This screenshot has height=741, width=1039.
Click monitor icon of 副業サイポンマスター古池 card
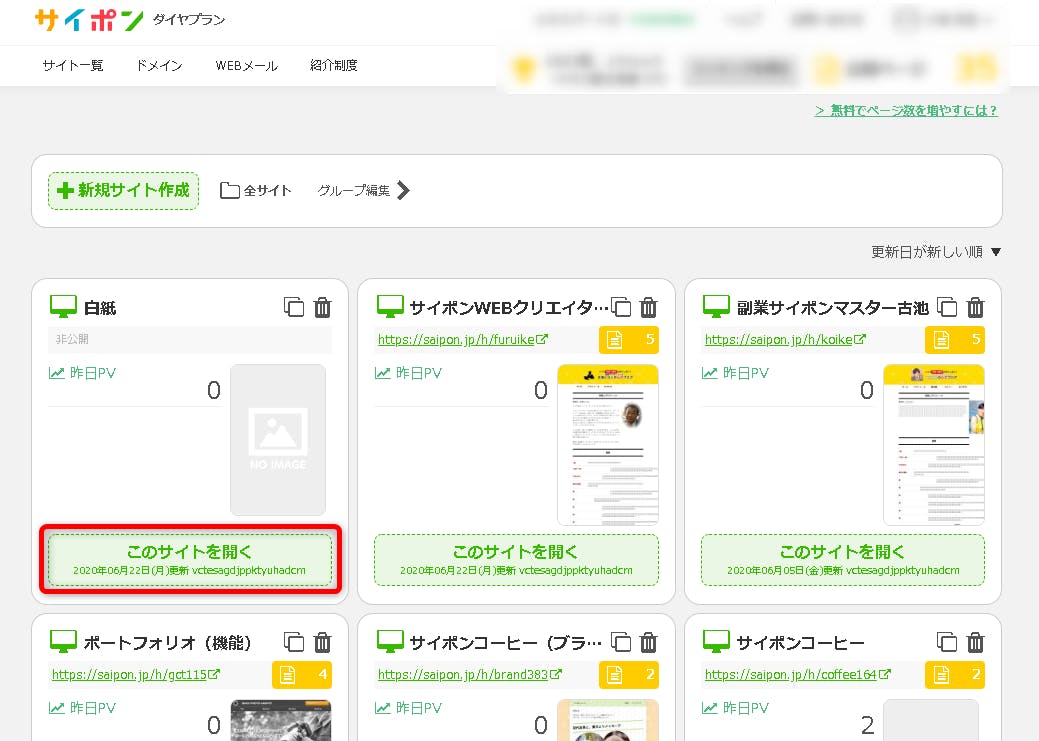(716, 307)
